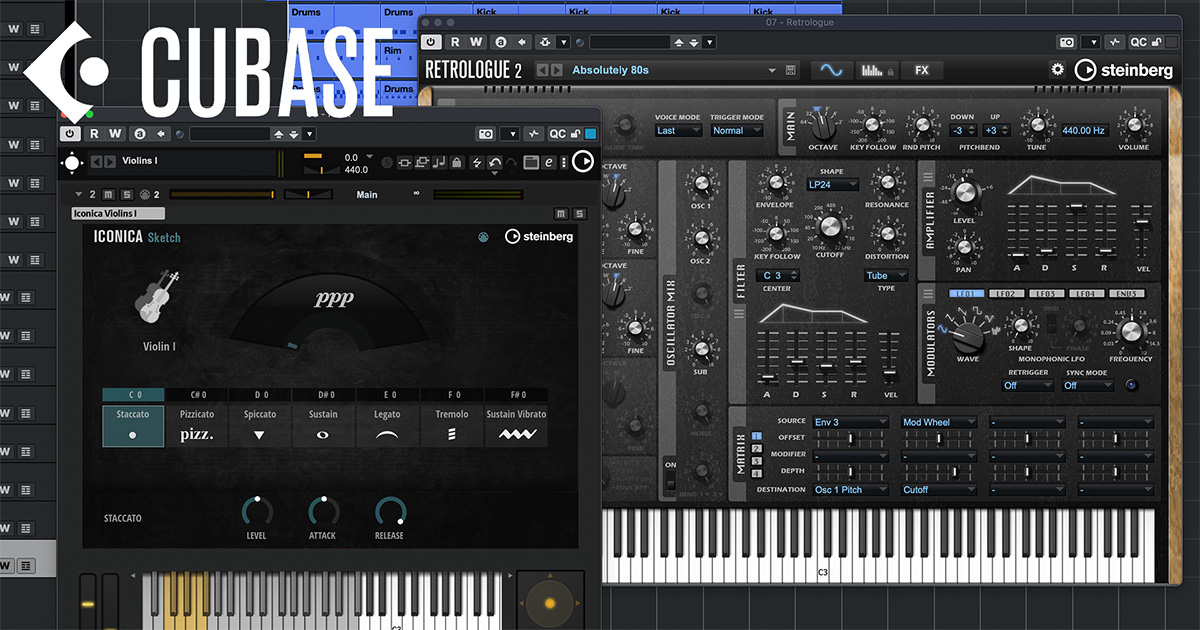This screenshot has width=1200, height=630.
Task: Open the Mod Wheel source dropdown in matrix
Action: 938,422
